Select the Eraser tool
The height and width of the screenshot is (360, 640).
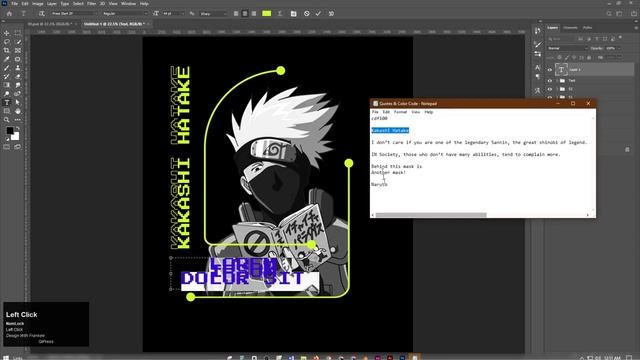18,76
